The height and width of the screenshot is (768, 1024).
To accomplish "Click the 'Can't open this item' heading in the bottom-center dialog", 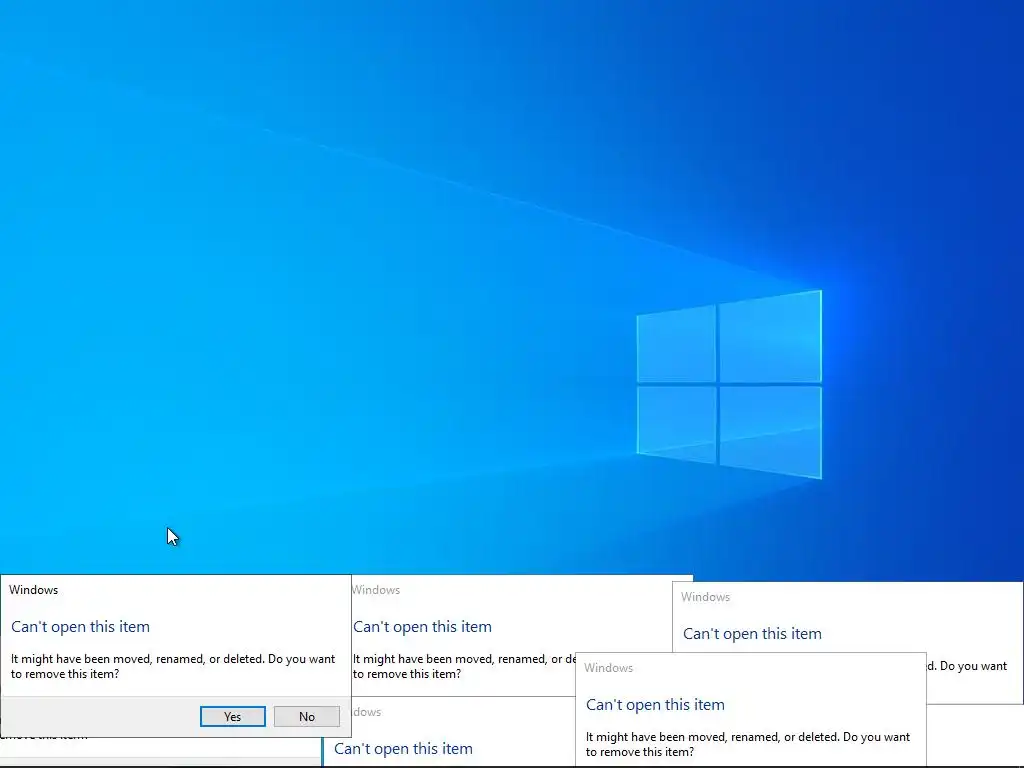I will [403, 748].
